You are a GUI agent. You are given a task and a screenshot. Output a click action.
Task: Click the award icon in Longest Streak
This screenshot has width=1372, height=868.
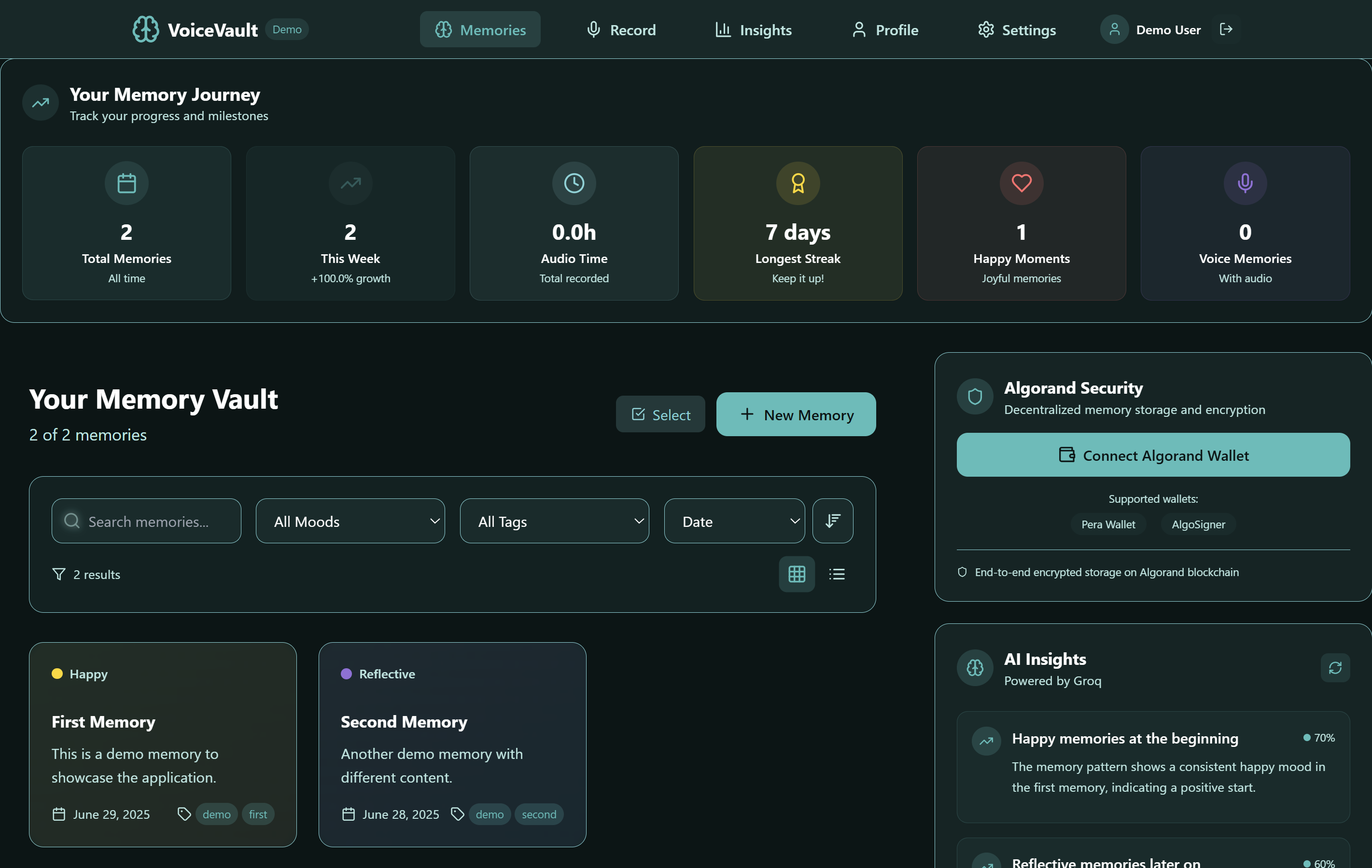pos(798,183)
